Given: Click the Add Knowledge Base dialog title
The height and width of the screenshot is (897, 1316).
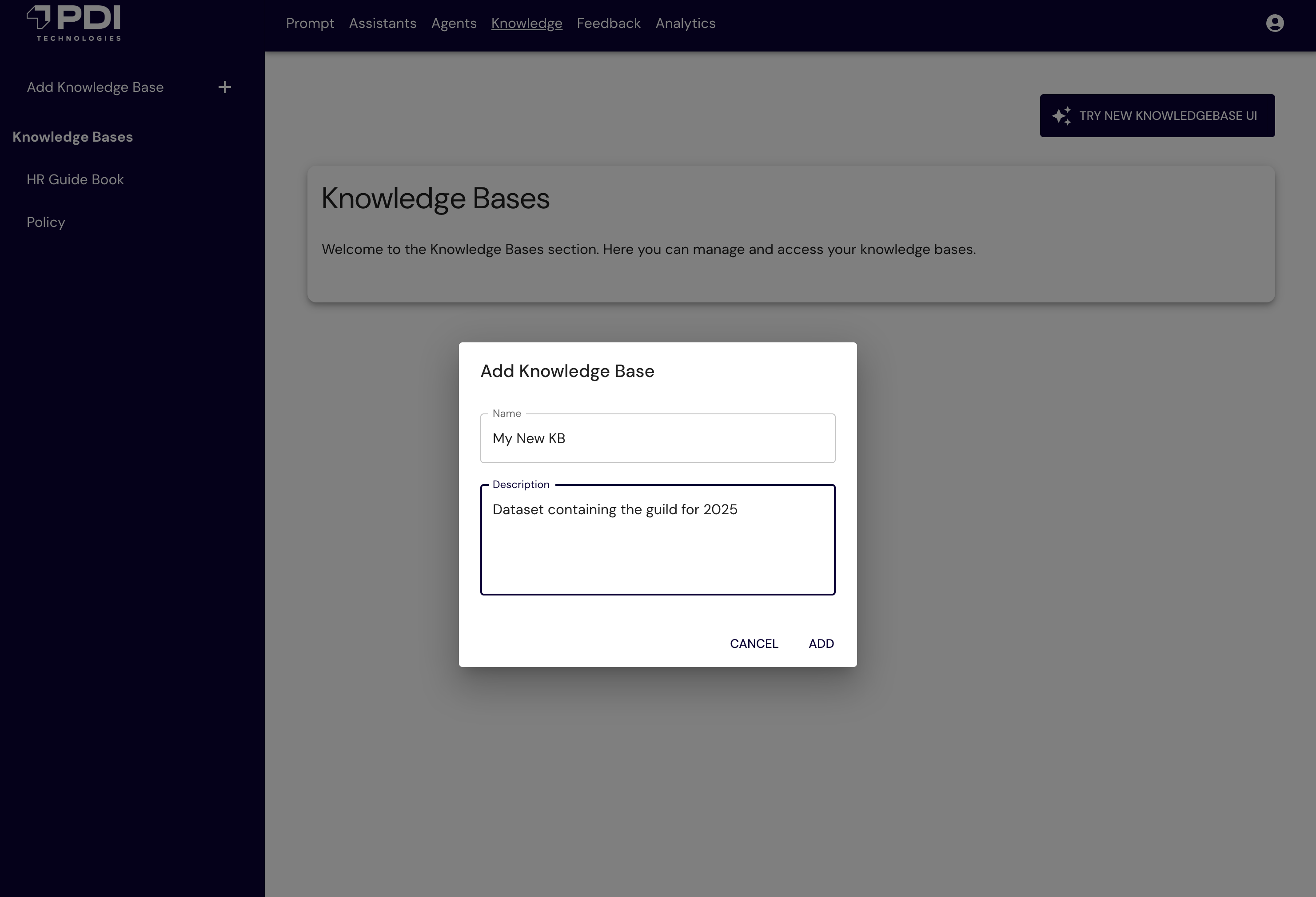Looking at the screenshot, I should pyautogui.click(x=567, y=371).
